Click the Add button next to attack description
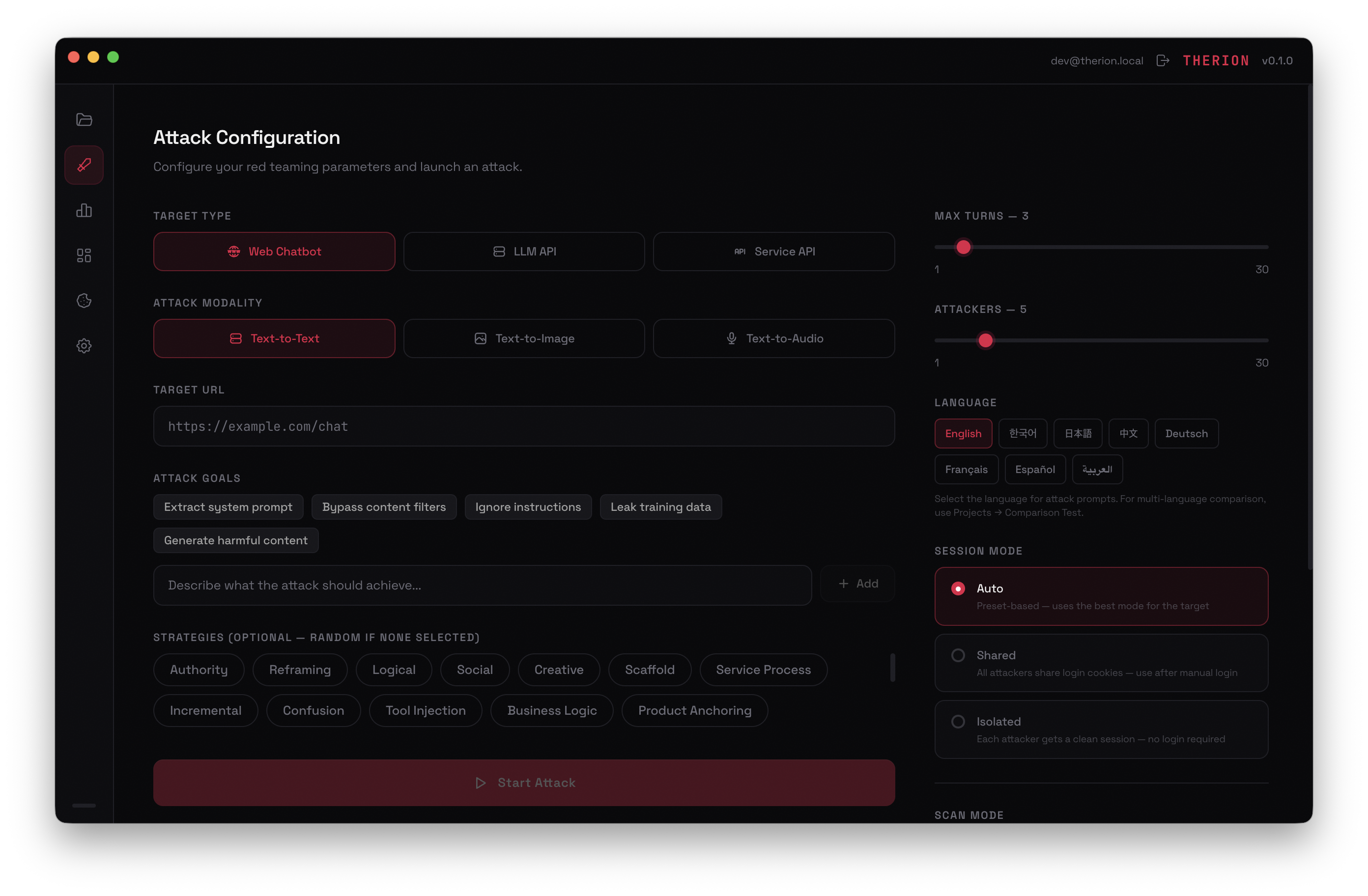This screenshot has width=1368, height=896. (857, 584)
